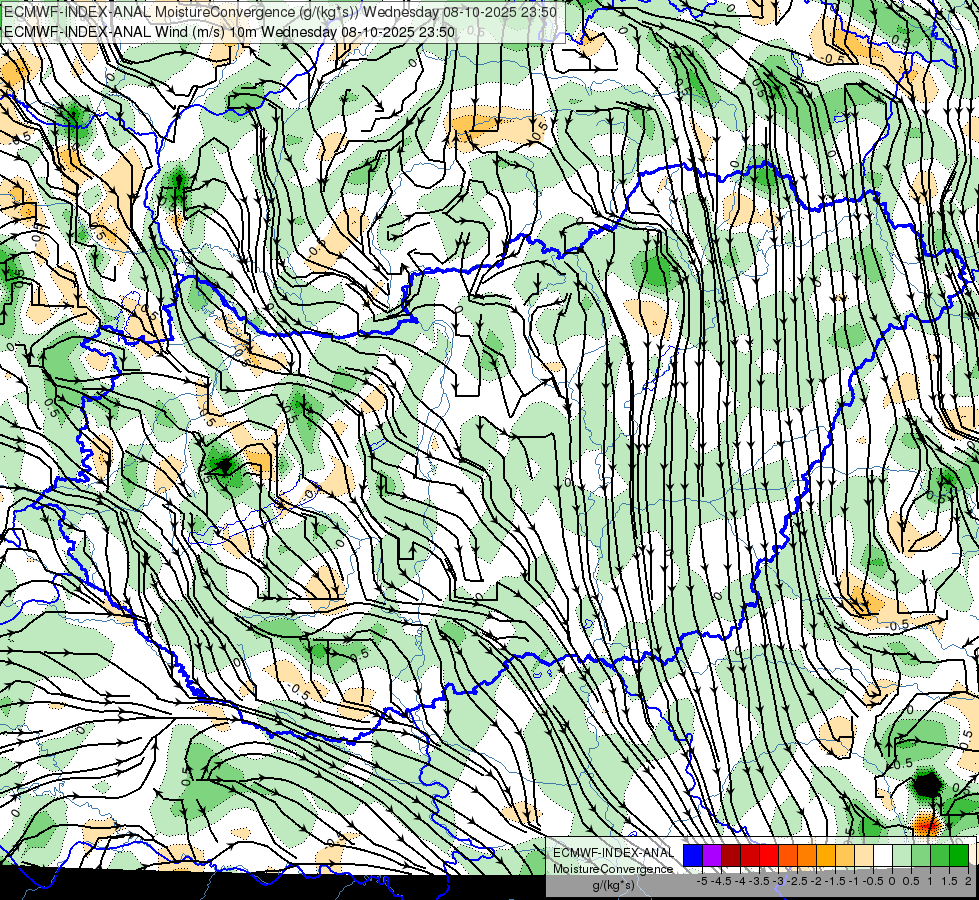Click the legend value '-2.5'
The image size is (979, 900).
pyautogui.click(x=798, y=881)
